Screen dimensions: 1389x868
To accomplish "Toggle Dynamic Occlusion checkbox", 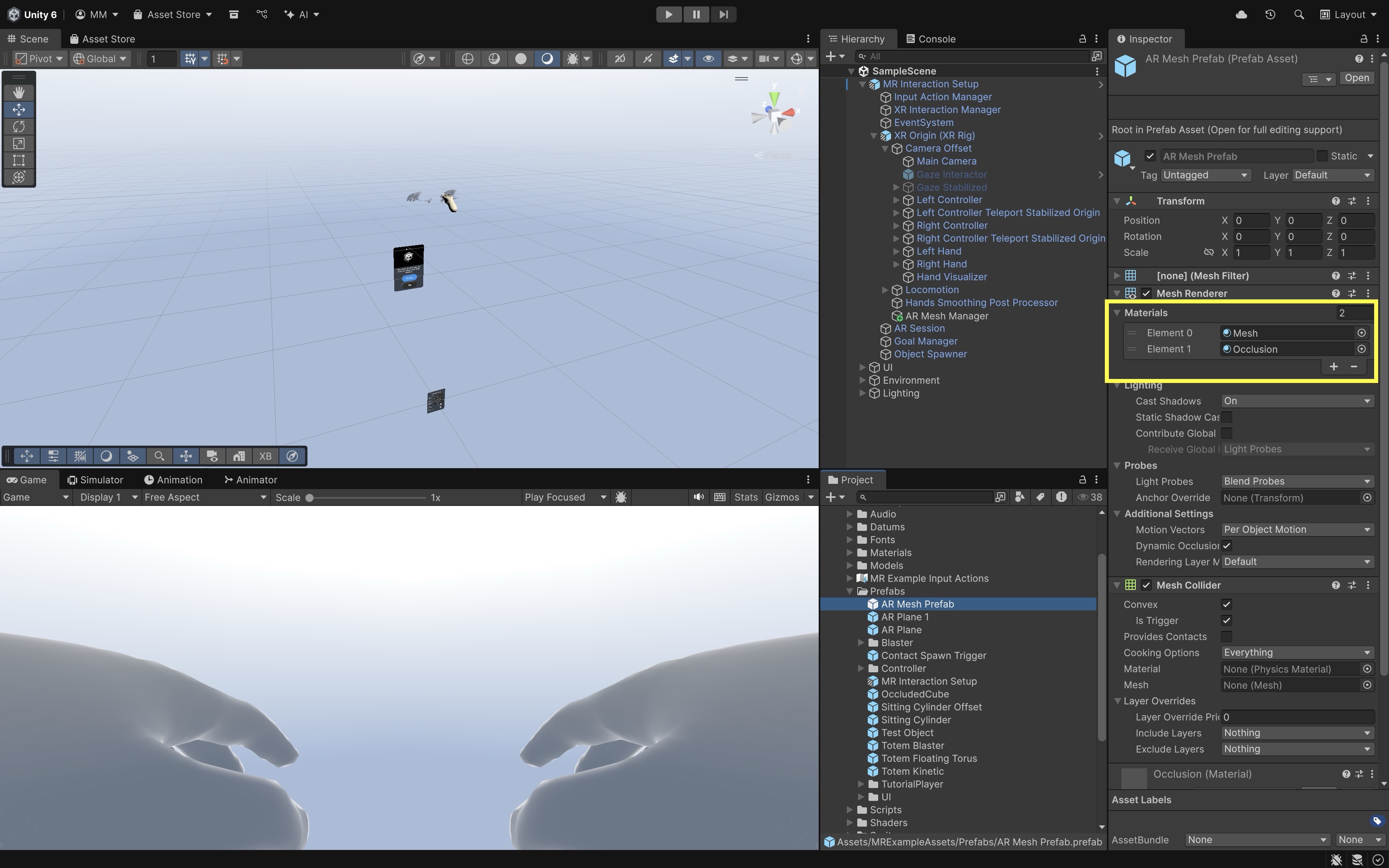I will point(1227,546).
